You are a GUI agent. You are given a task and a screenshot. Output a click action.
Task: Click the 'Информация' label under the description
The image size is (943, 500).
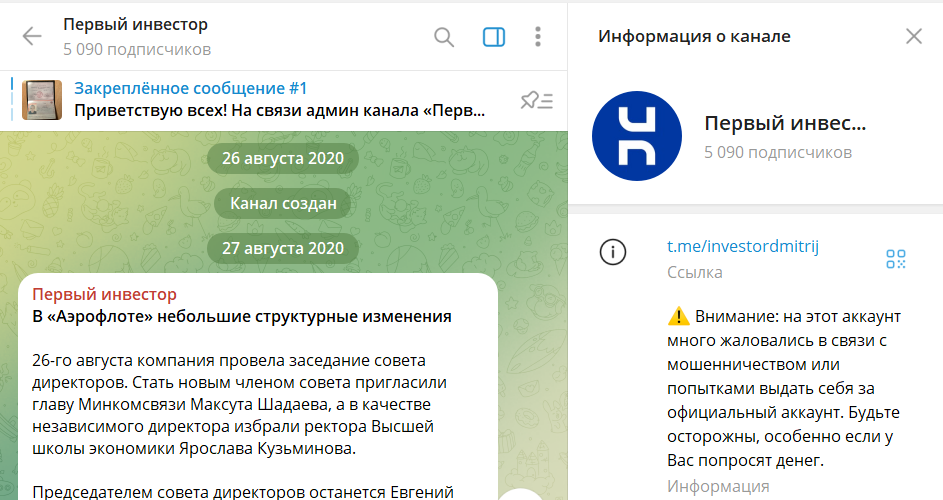coord(718,486)
